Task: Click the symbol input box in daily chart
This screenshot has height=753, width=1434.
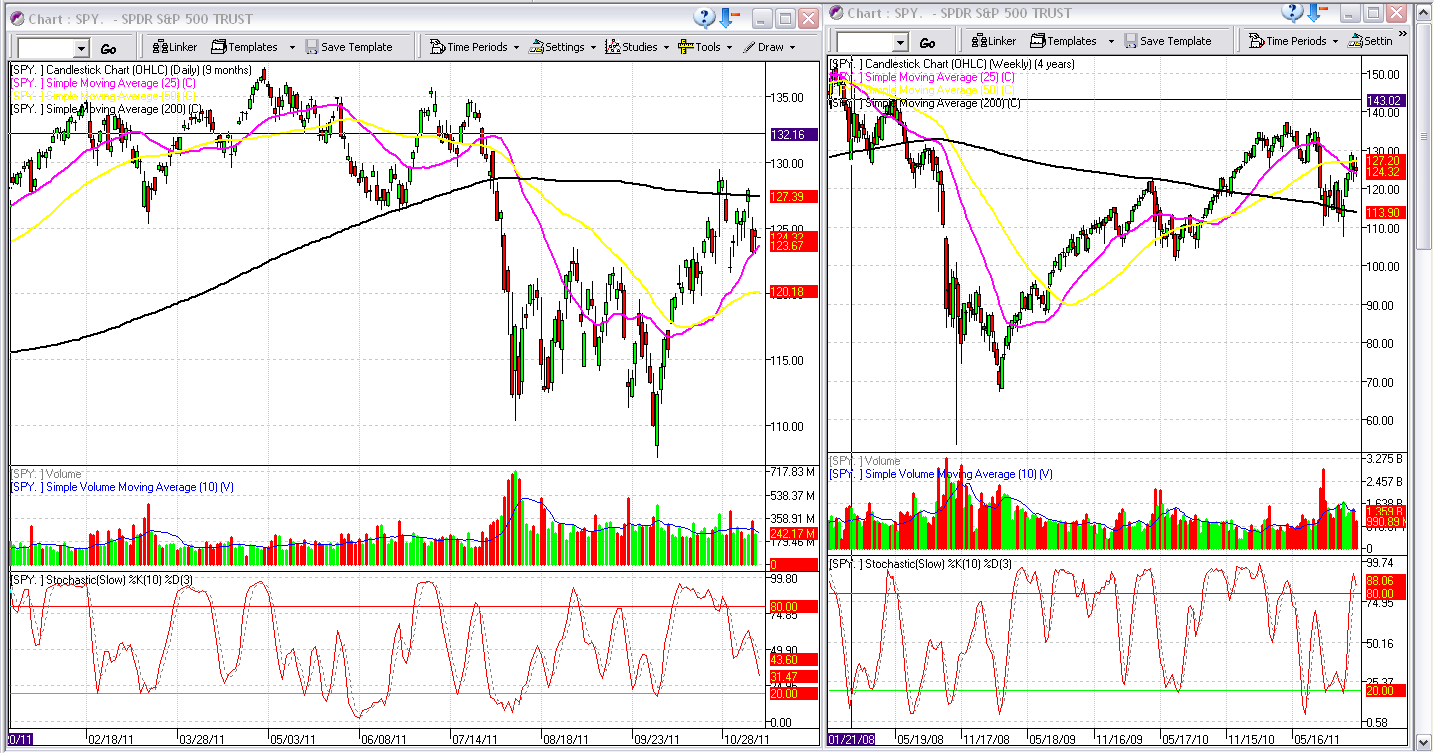Action: [46, 48]
